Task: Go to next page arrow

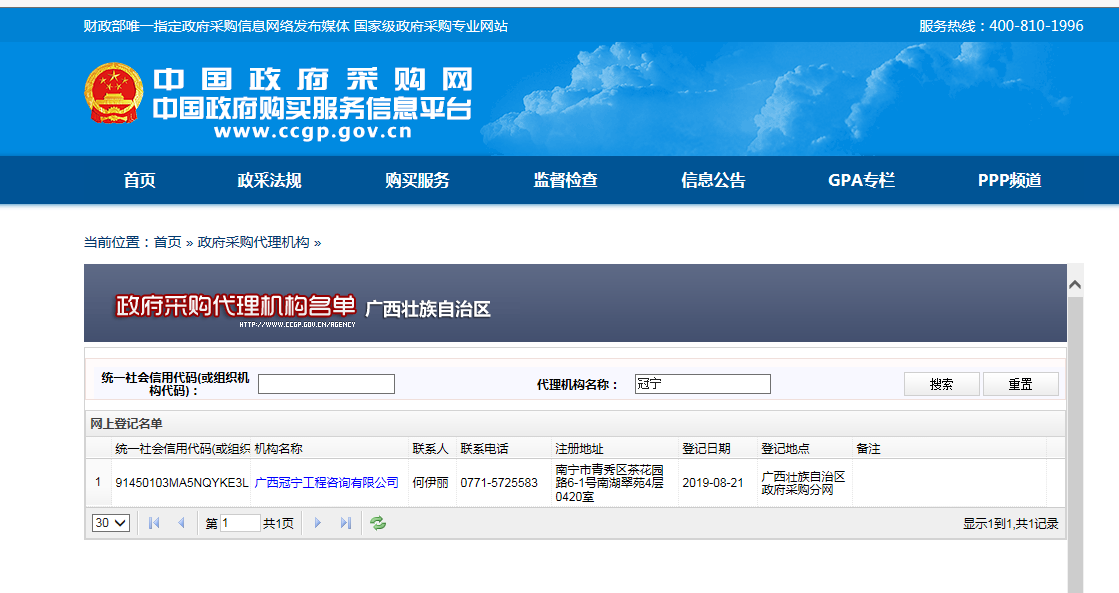Action: (x=318, y=523)
